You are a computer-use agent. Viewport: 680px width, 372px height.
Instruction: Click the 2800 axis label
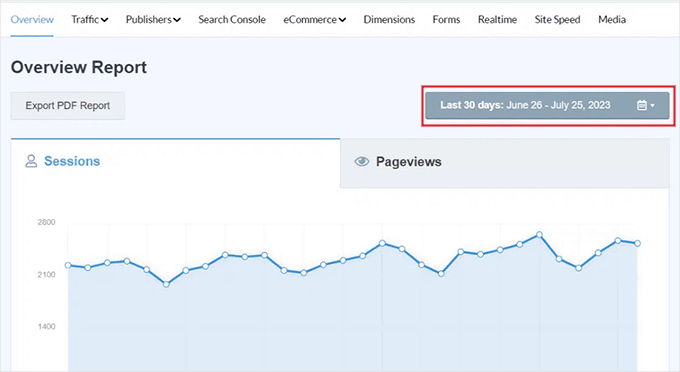coord(46,222)
